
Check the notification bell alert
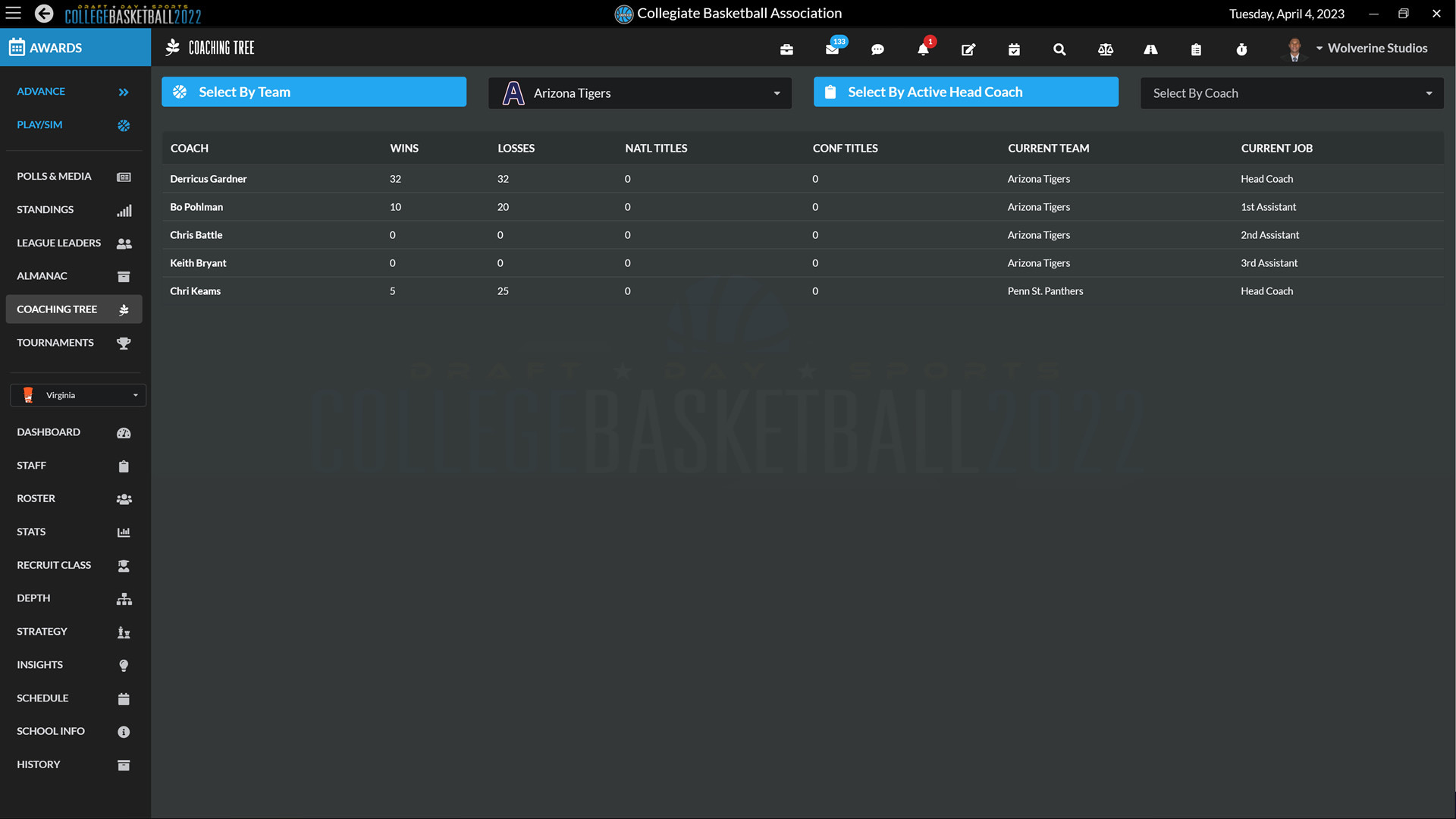point(923,49)
